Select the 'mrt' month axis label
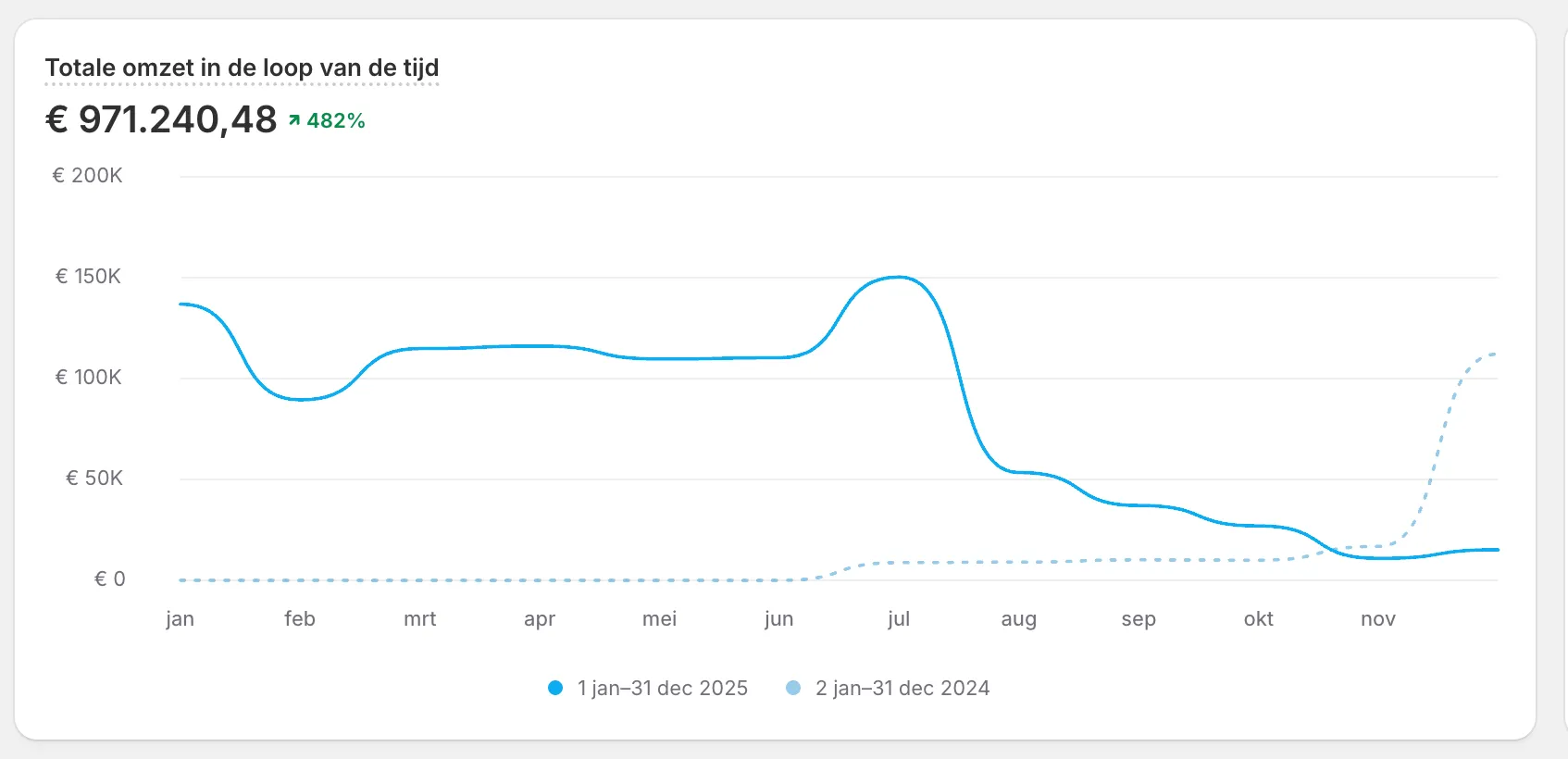This screenshot has width=1568, height=759. 419,618
